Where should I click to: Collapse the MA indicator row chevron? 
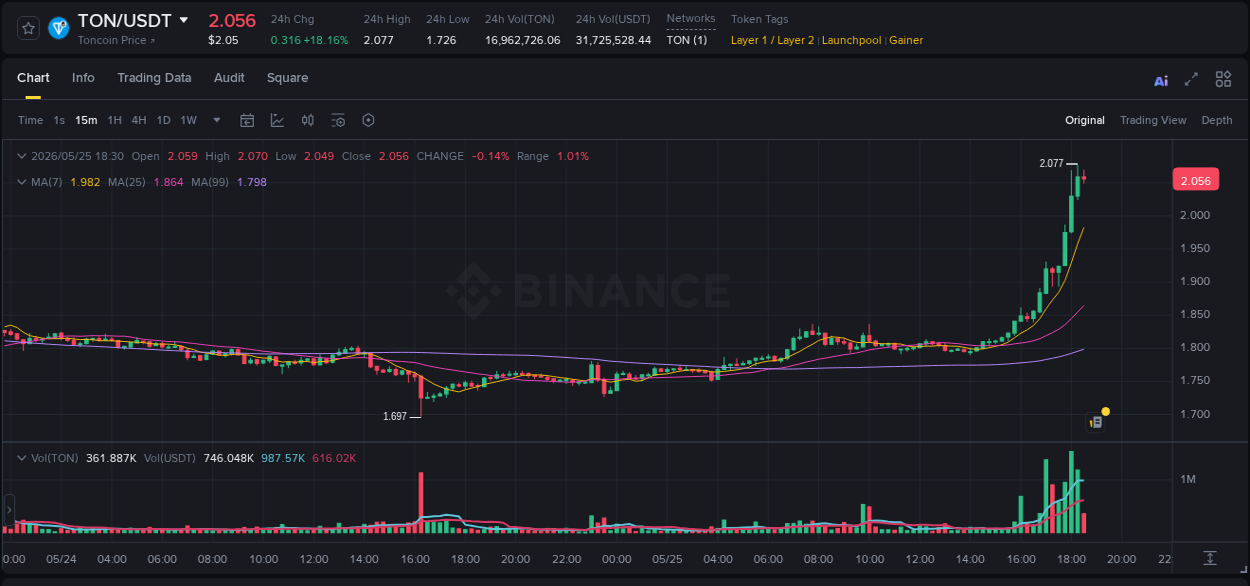(x=22, y=182)
